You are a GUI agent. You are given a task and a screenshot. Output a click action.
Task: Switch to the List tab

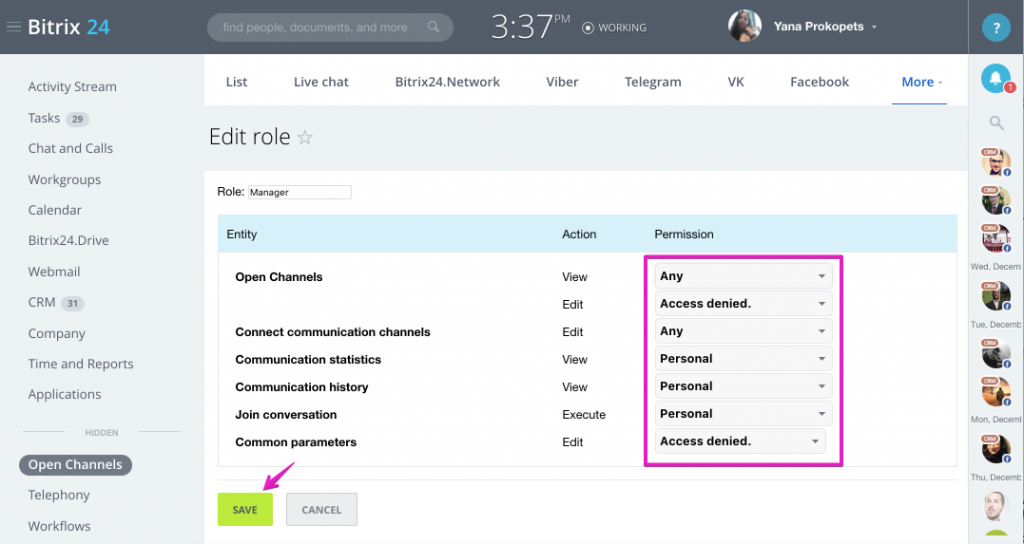point(236,82)
